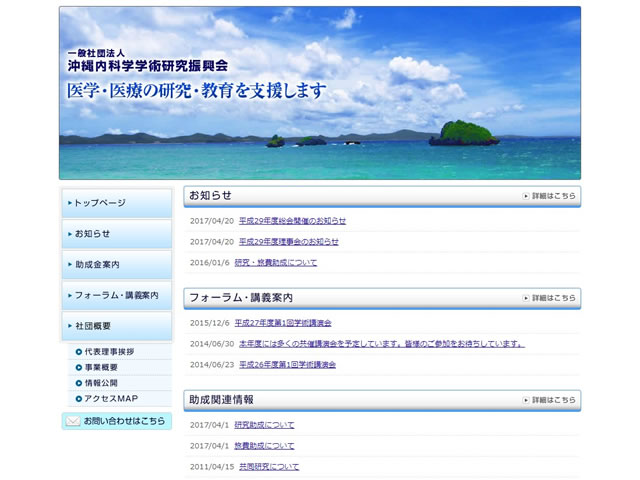This screenshot has width=640, height=480.
Task: Open 研究助成について link
Action: [x=264, y=425]
